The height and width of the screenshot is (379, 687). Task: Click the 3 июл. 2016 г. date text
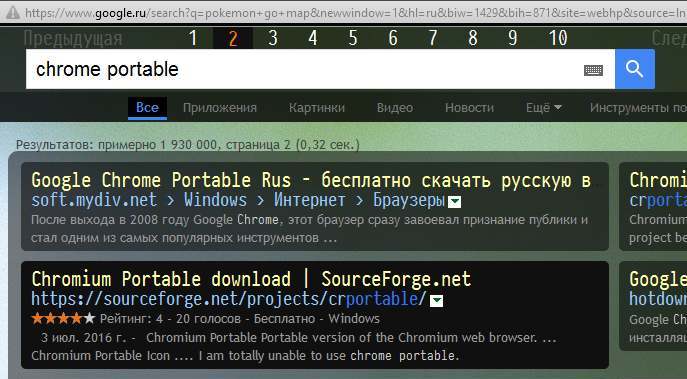coord(84,338)
